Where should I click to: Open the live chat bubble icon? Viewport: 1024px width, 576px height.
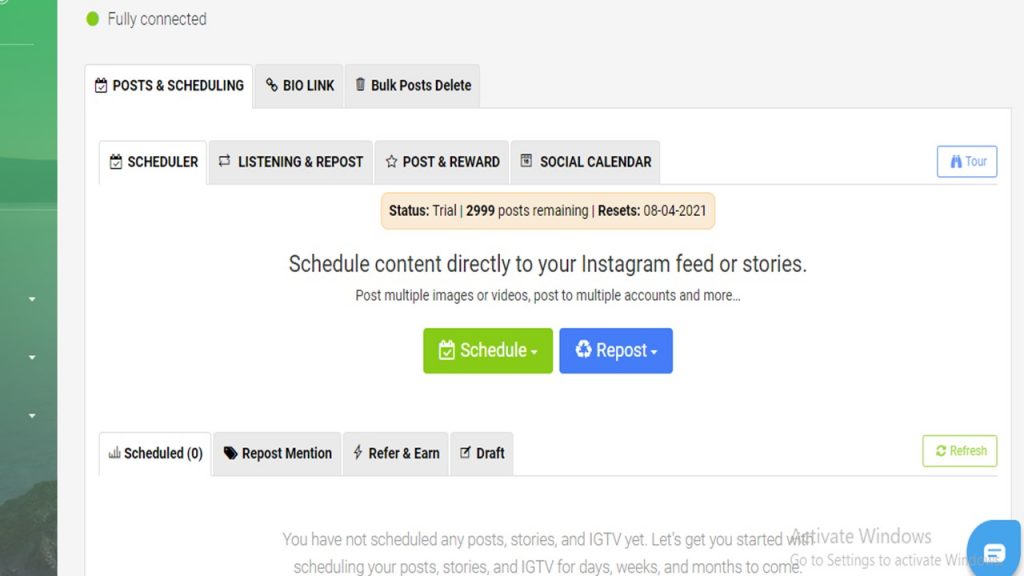pos(994,553)
